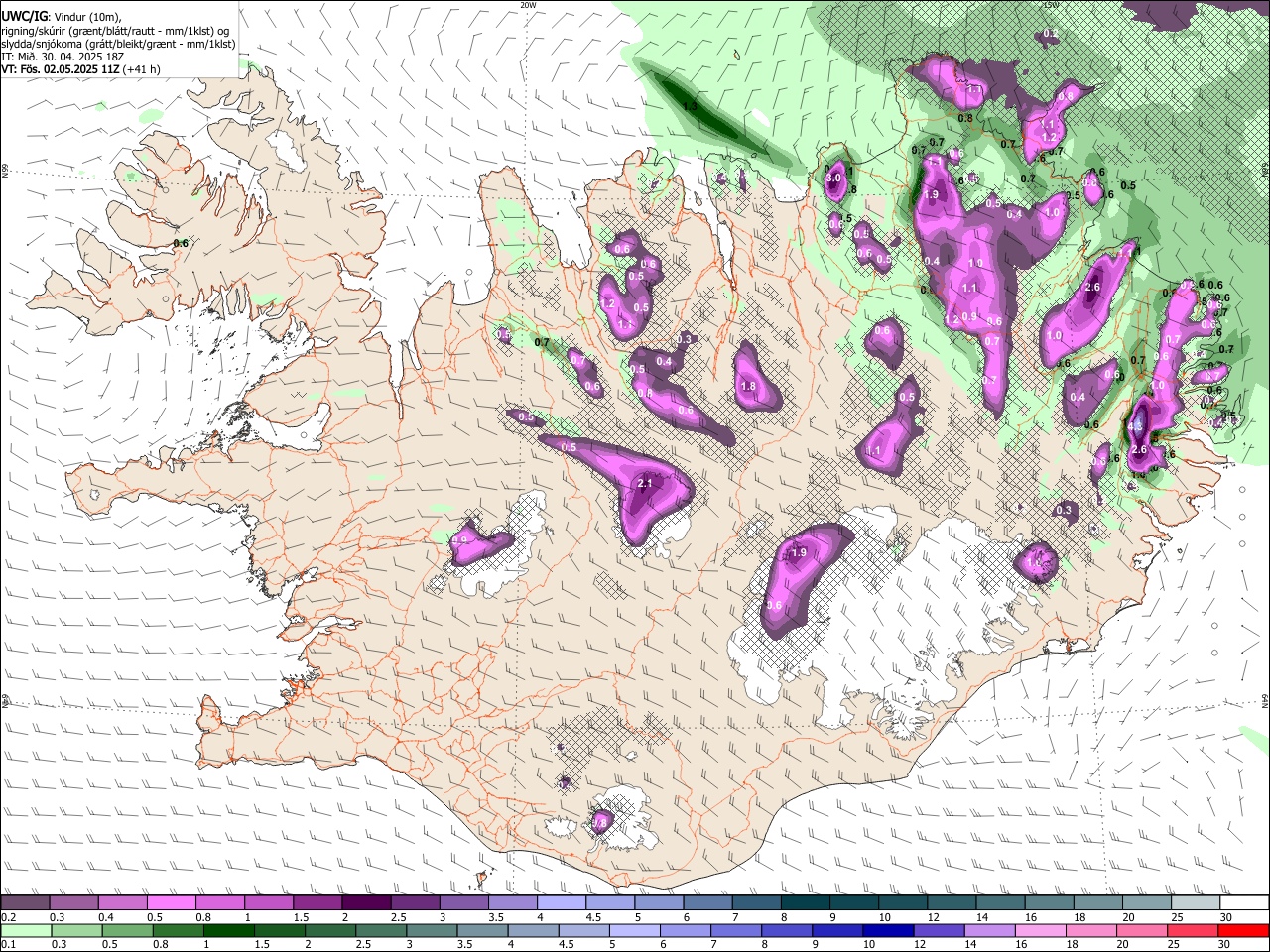Select bright pink swatch between 0.5 and 0.8 upper row
This screenshot has height=952, width=1270.
(x=171, y=903)
